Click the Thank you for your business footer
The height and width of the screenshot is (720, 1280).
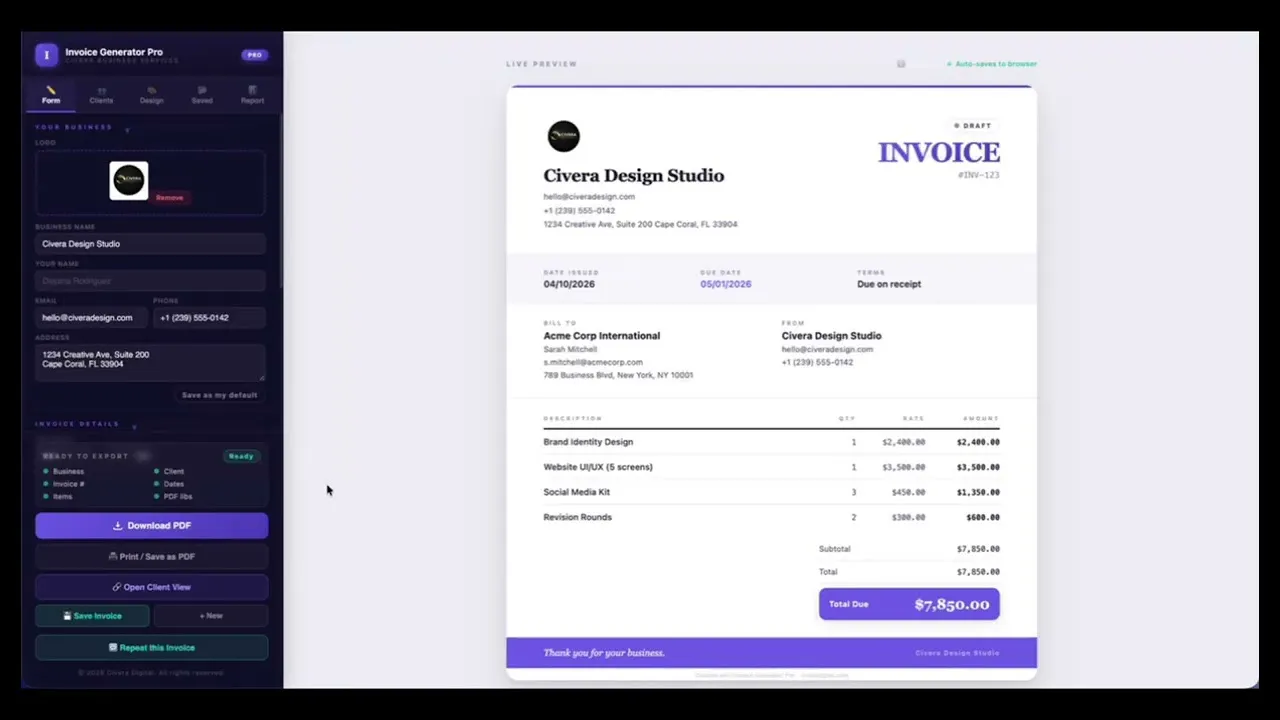[x=604, y=653]
